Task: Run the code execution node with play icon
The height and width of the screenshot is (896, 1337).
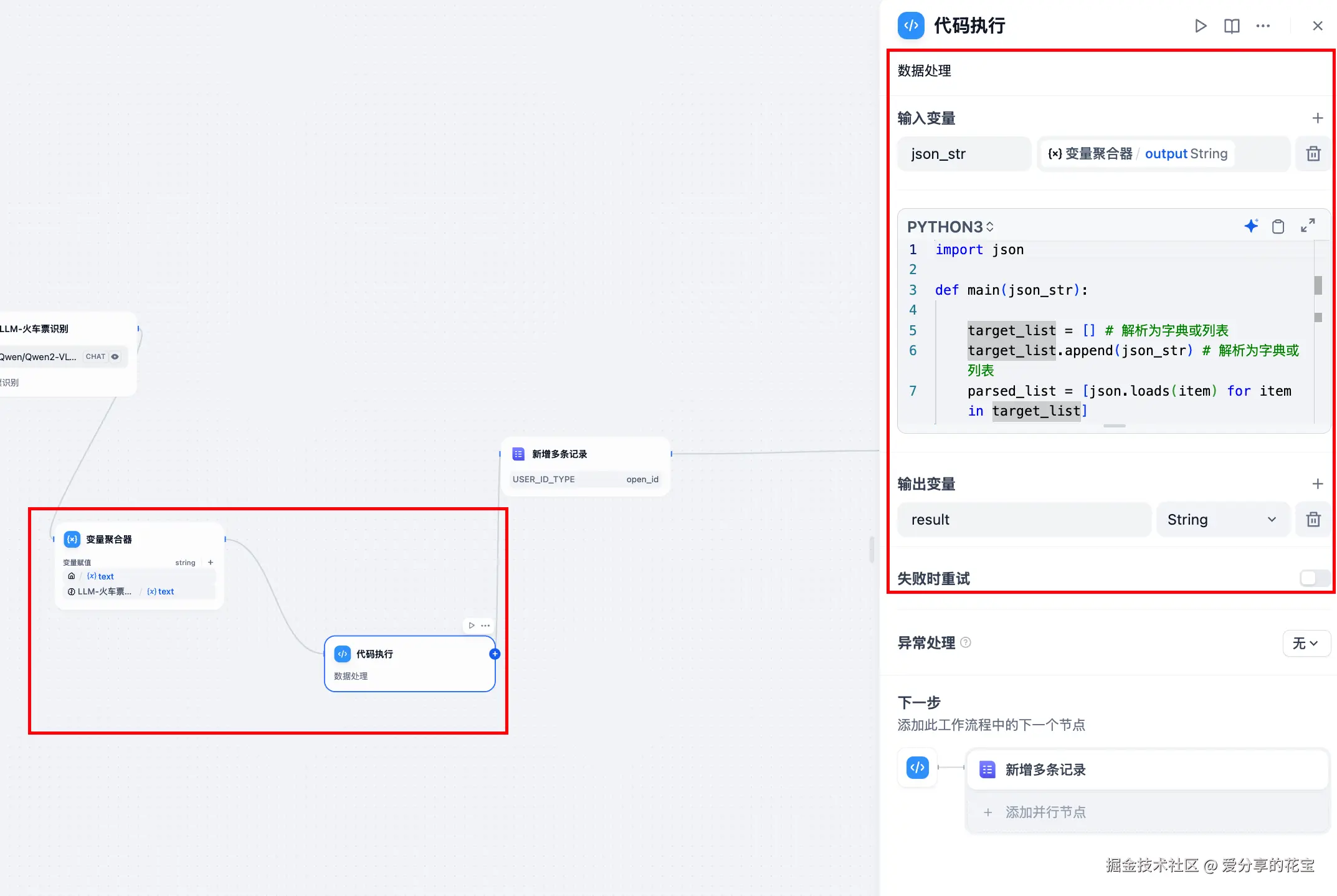Action: point(1200,26)
